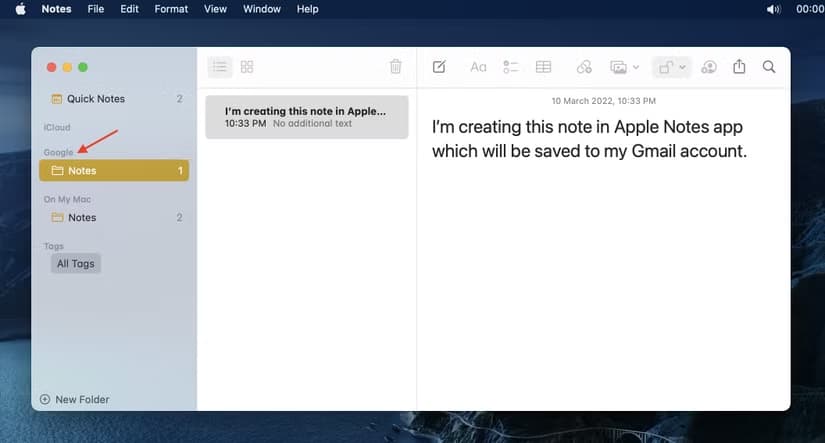Click New Folder button
Screen dimensions: 825x443
pyautogui.click(x=75, y=399)
